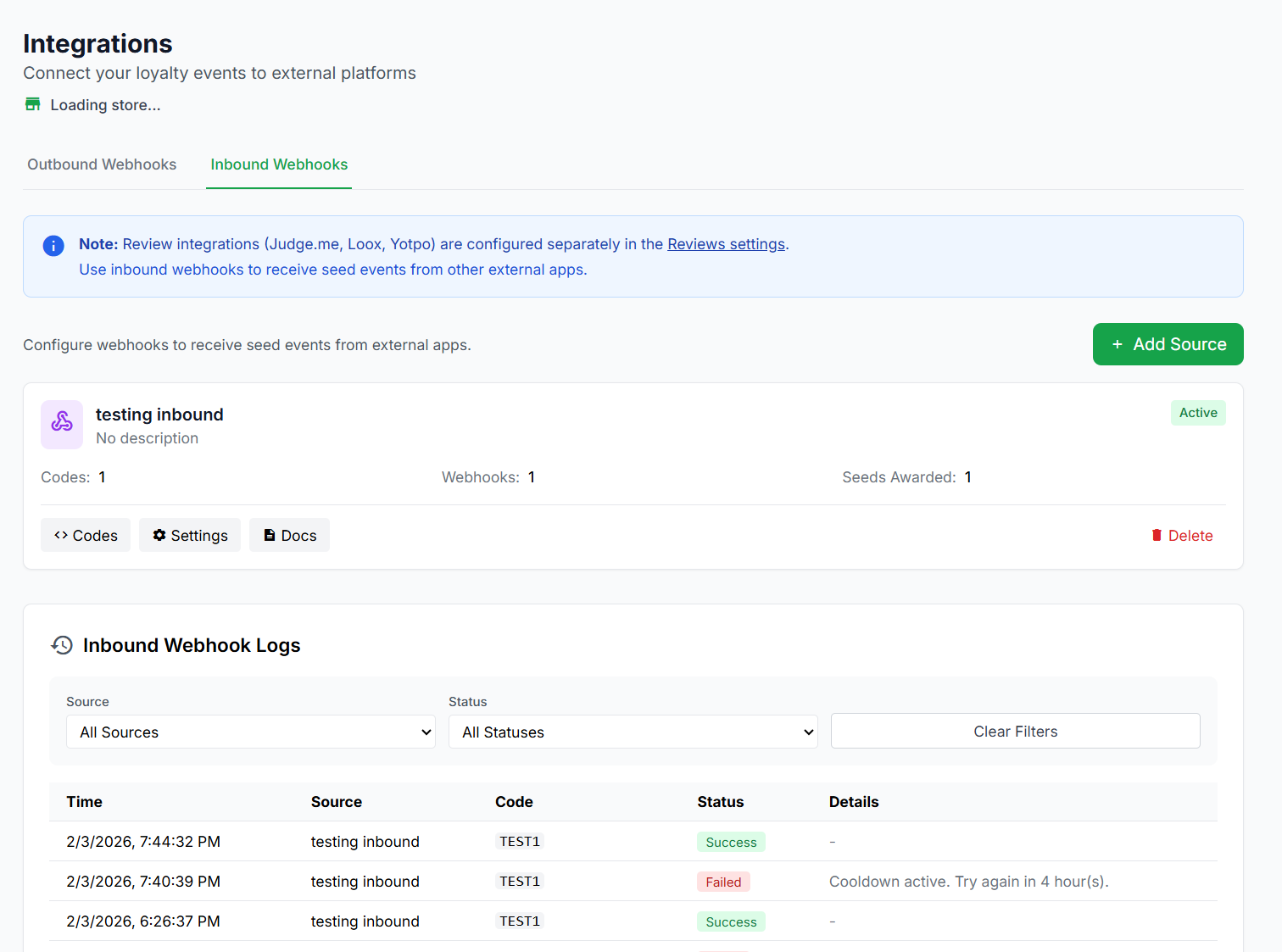Viewport: 1282px width, 952px height.
Task: Delete the testing inbound source
Action: coord(1182,536)
